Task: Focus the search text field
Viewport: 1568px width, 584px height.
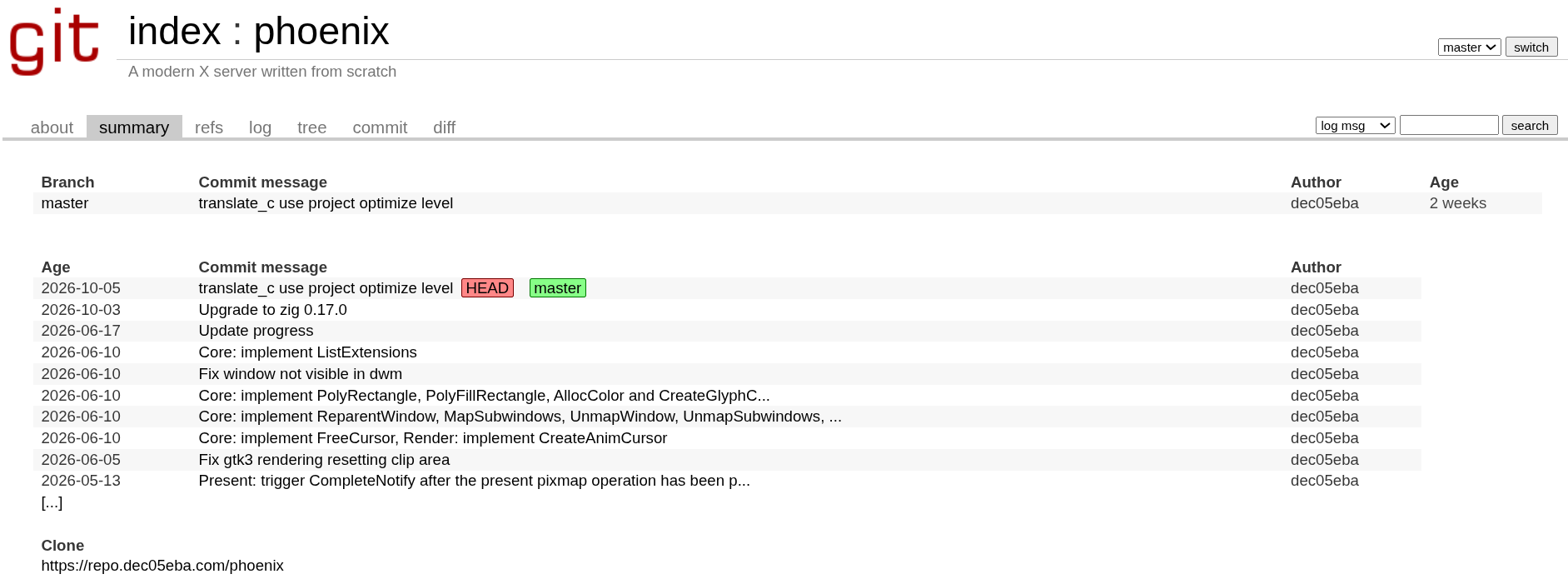Action: [x=1449, y=125]
